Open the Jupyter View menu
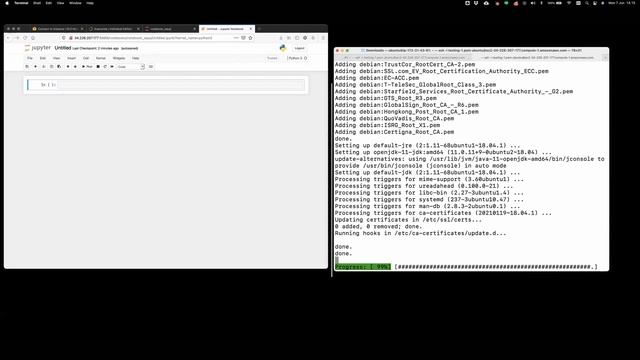The width and height of the screenshot is (640, 360). (56, 58)
